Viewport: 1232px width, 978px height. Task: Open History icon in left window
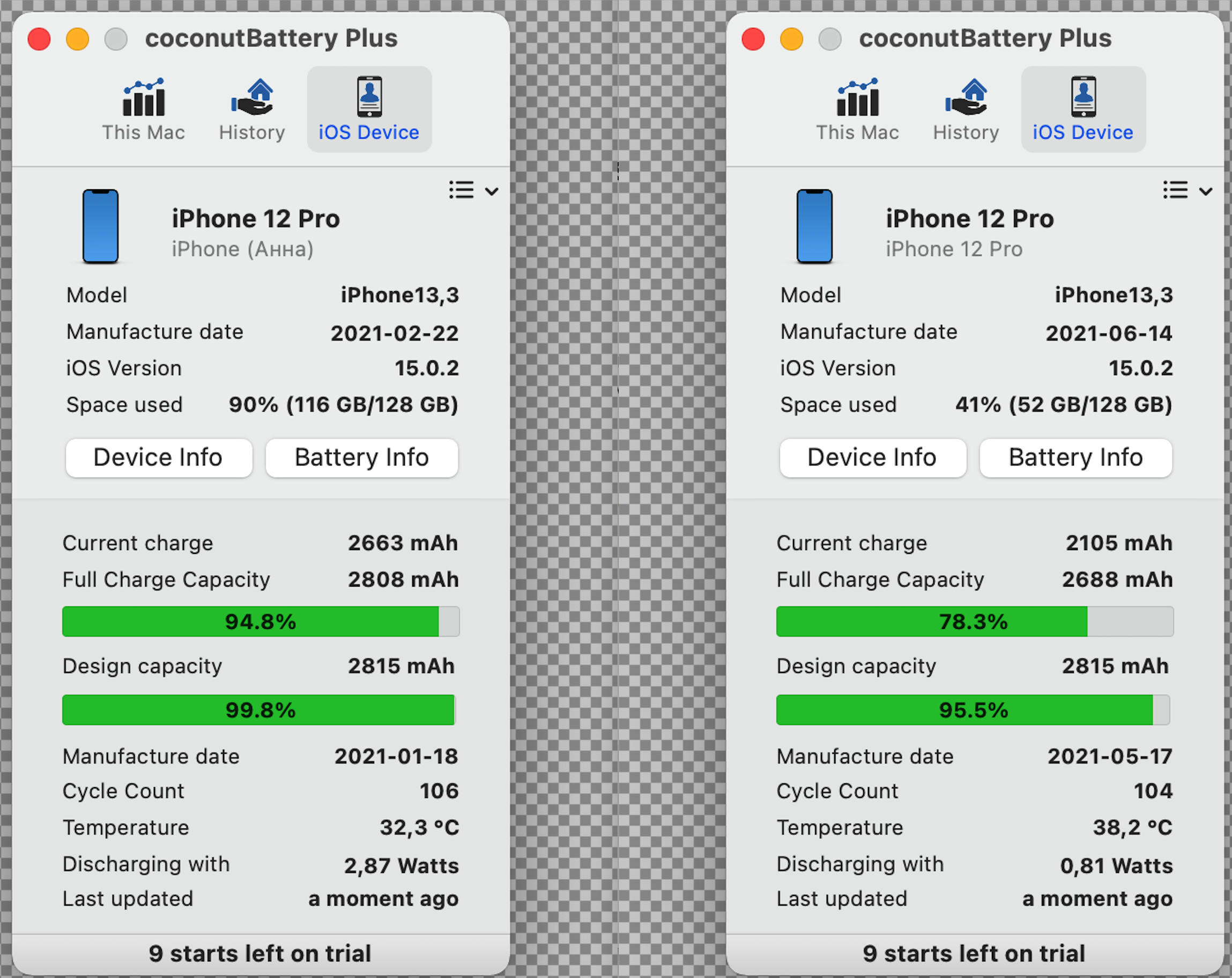[x=253, y=98]
